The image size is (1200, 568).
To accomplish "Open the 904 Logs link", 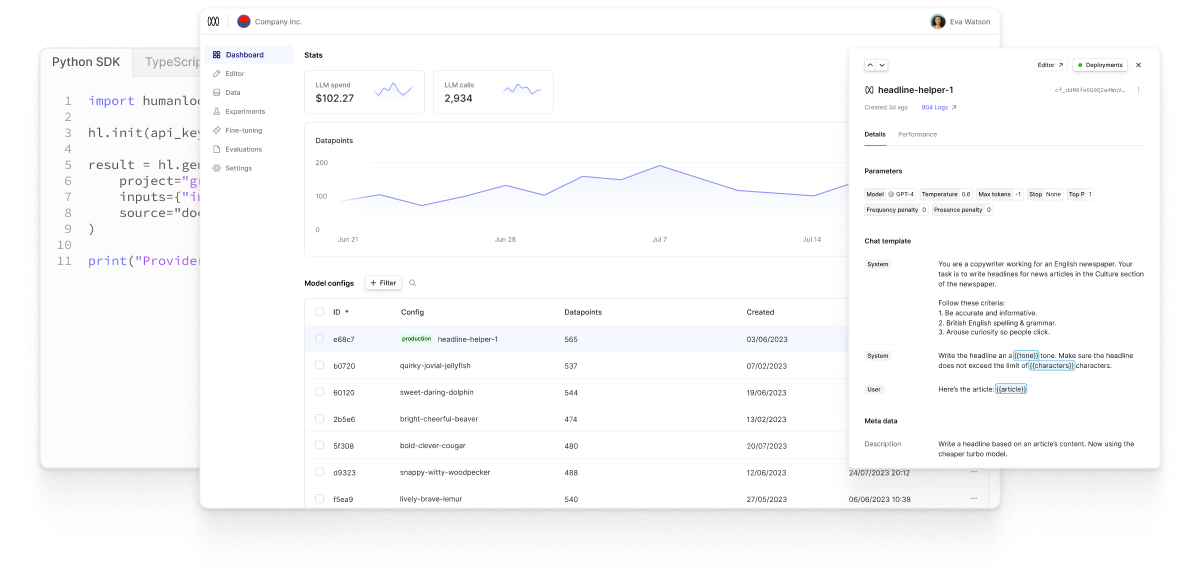I will (939, 107).
